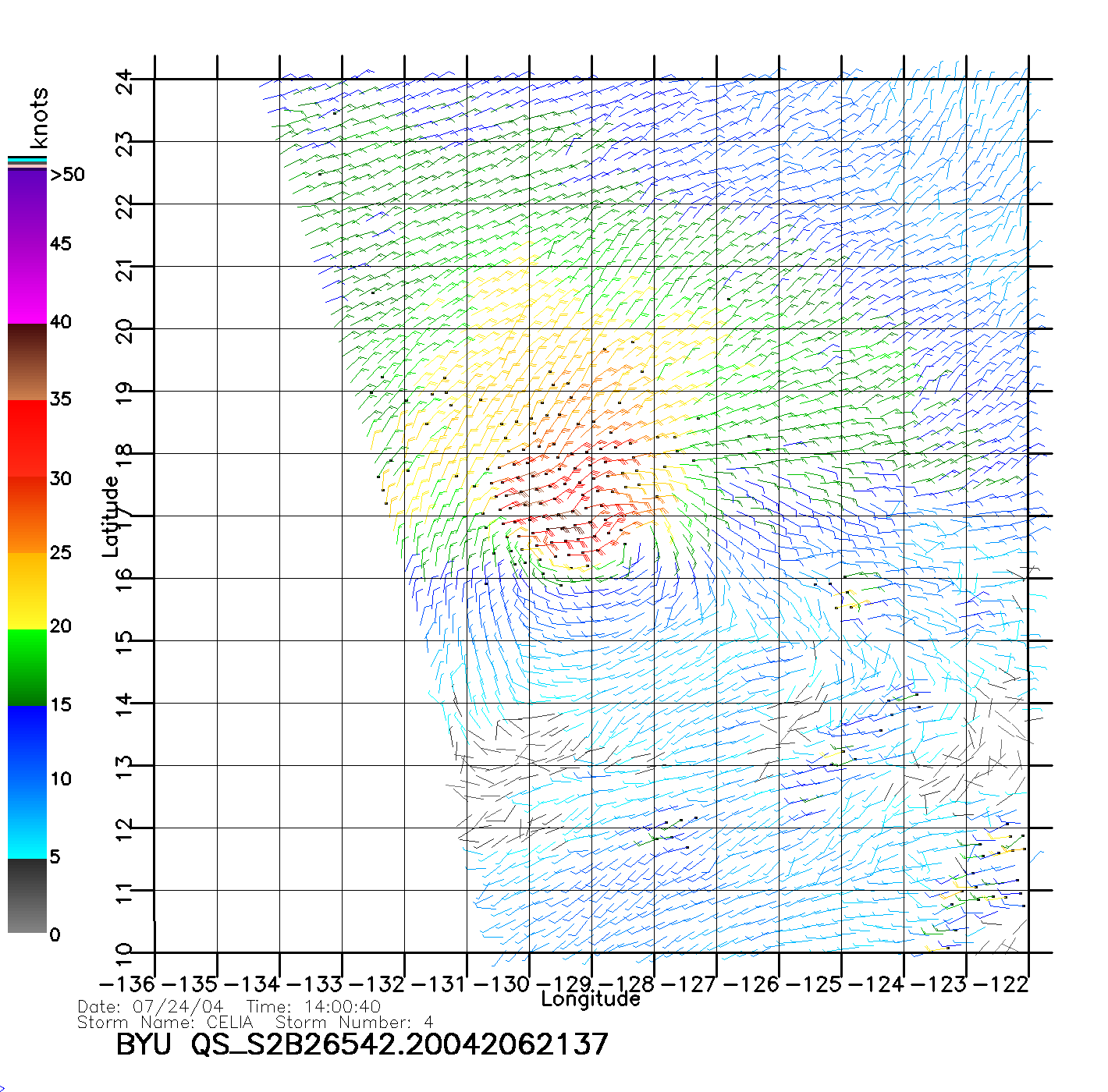The height and width of the screenshot is (1092, 1108).
Task: Pick the red 30-35 knots color band
Action: (27, 438)
